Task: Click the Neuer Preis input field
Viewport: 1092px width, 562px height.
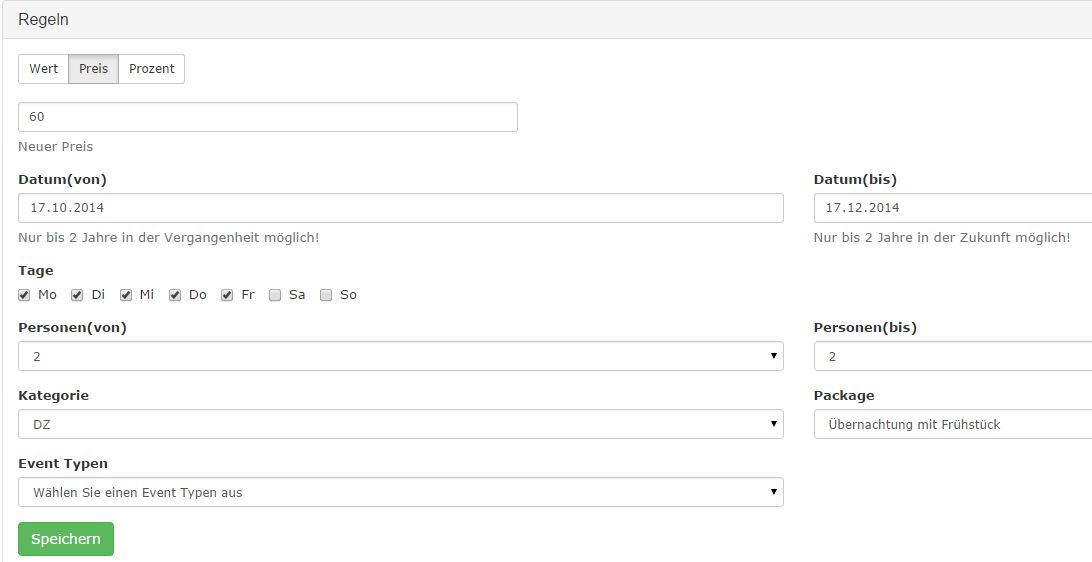Action: click(267, 117)
